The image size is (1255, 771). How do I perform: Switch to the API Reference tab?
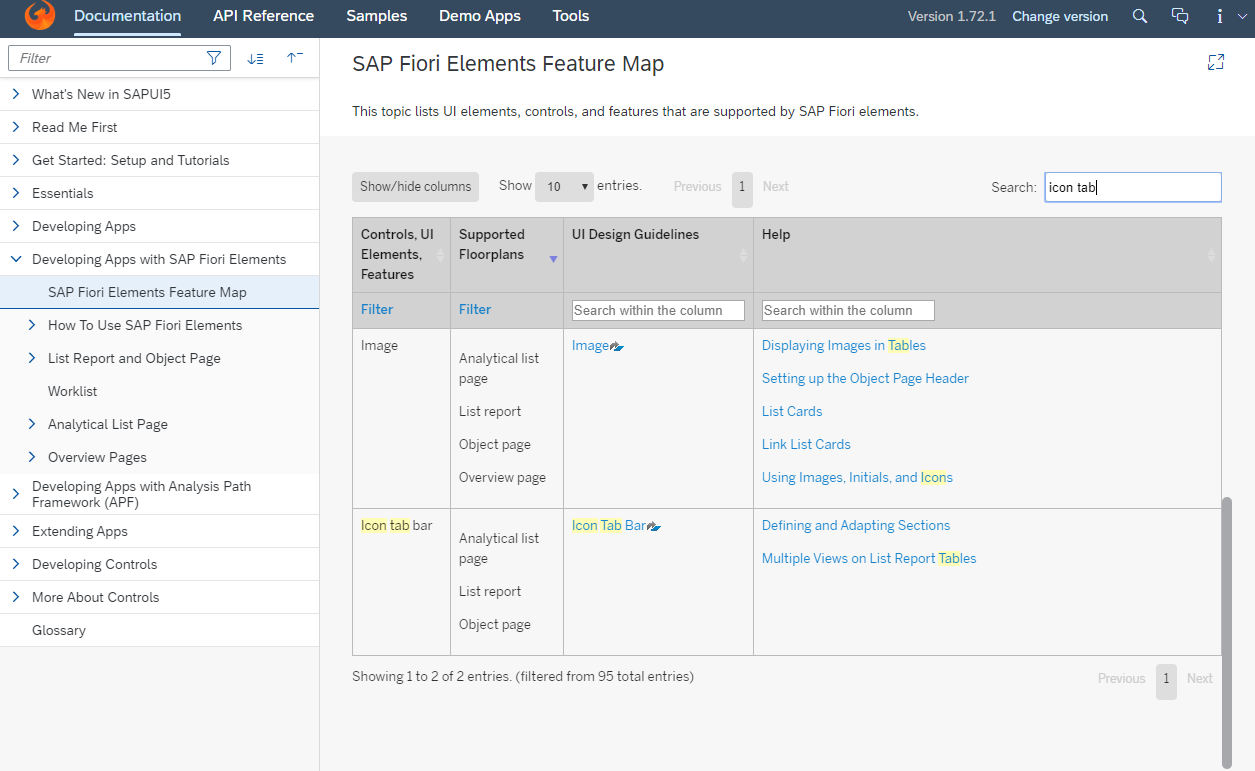[263, 16]
